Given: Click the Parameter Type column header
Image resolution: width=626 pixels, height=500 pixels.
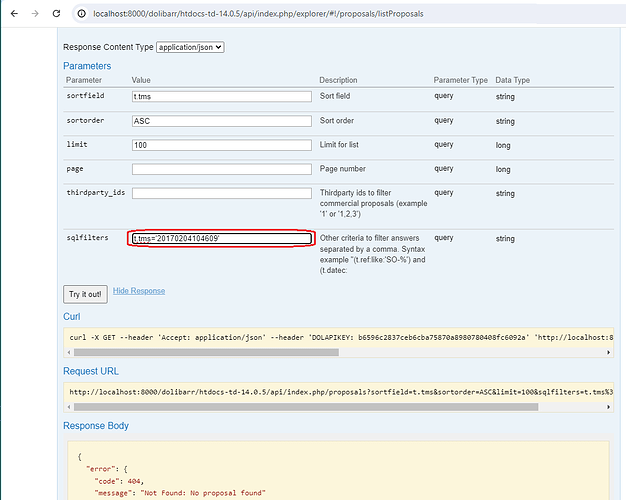Looking at the screenshot, I should 460,80.
